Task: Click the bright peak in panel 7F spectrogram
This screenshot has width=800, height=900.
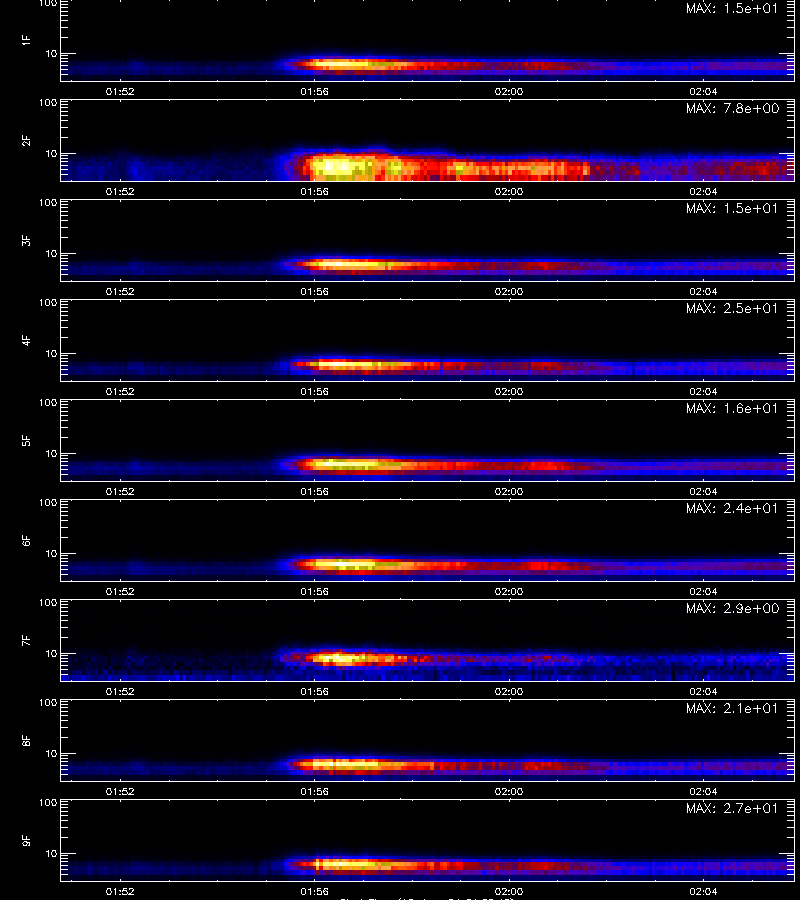Action: [x=339, y=658]
